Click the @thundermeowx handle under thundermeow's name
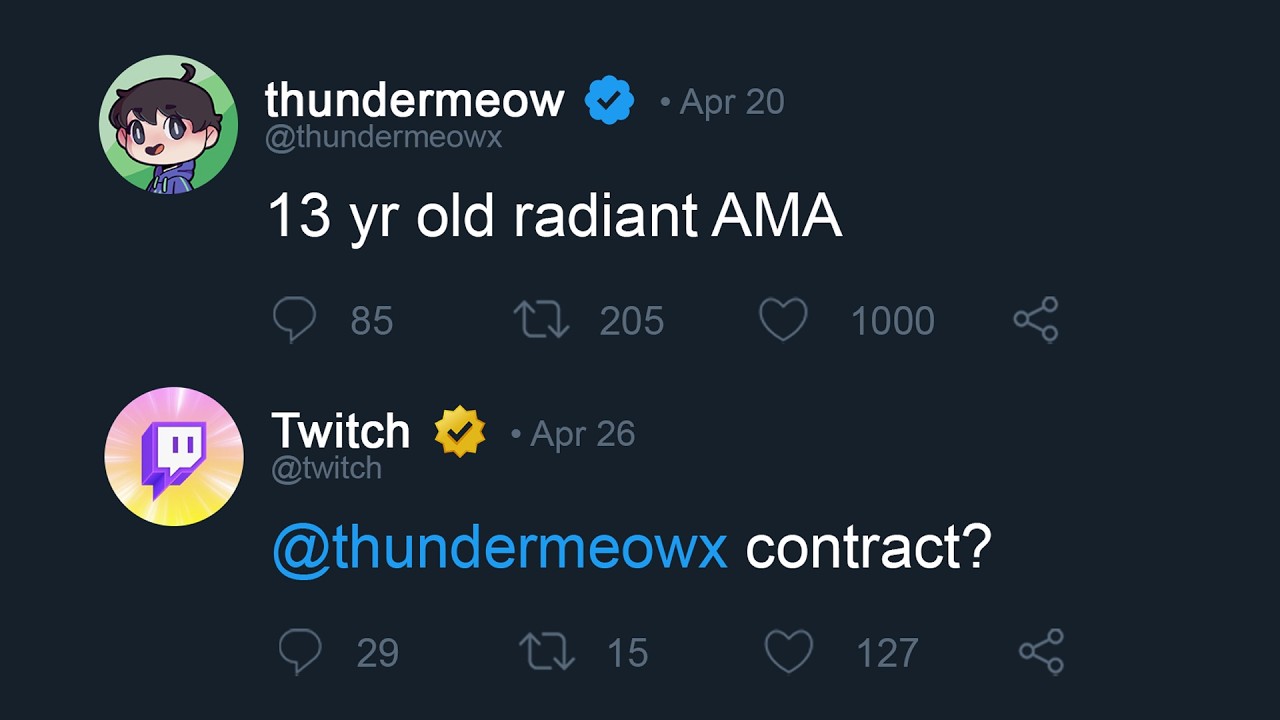 click(x=383, y=137)
